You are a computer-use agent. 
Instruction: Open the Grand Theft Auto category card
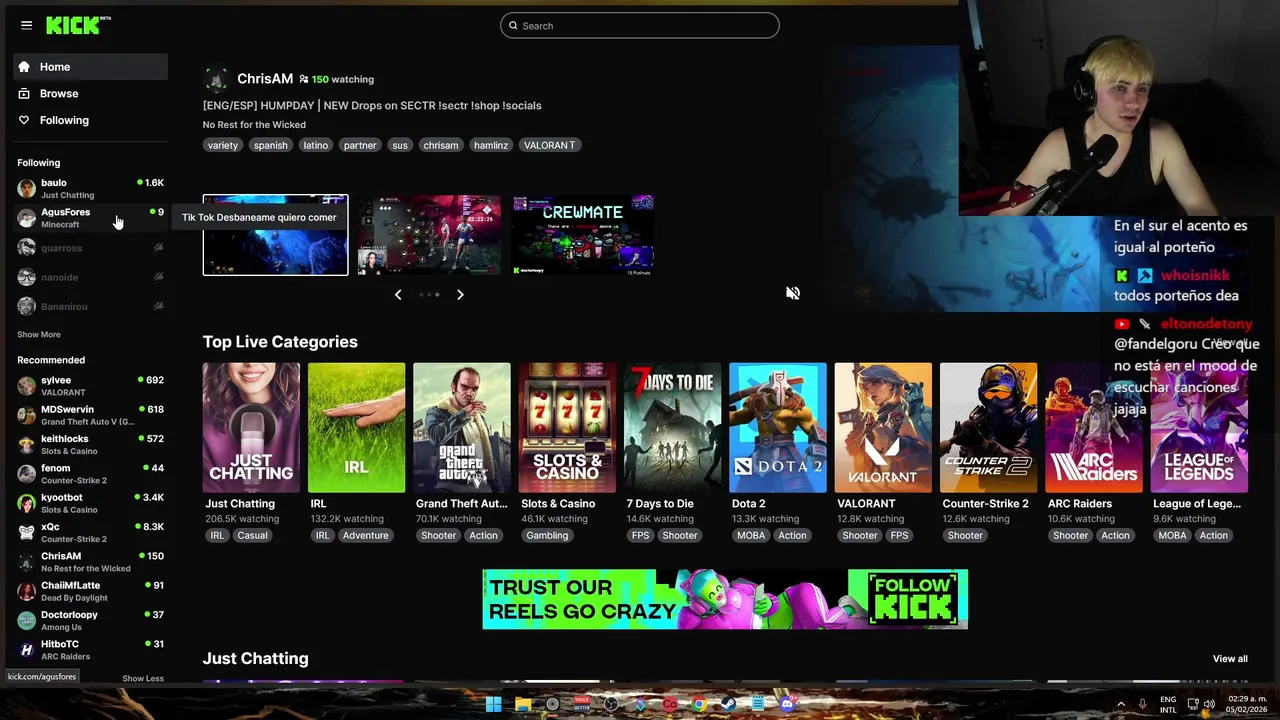(x=462, y=428)
